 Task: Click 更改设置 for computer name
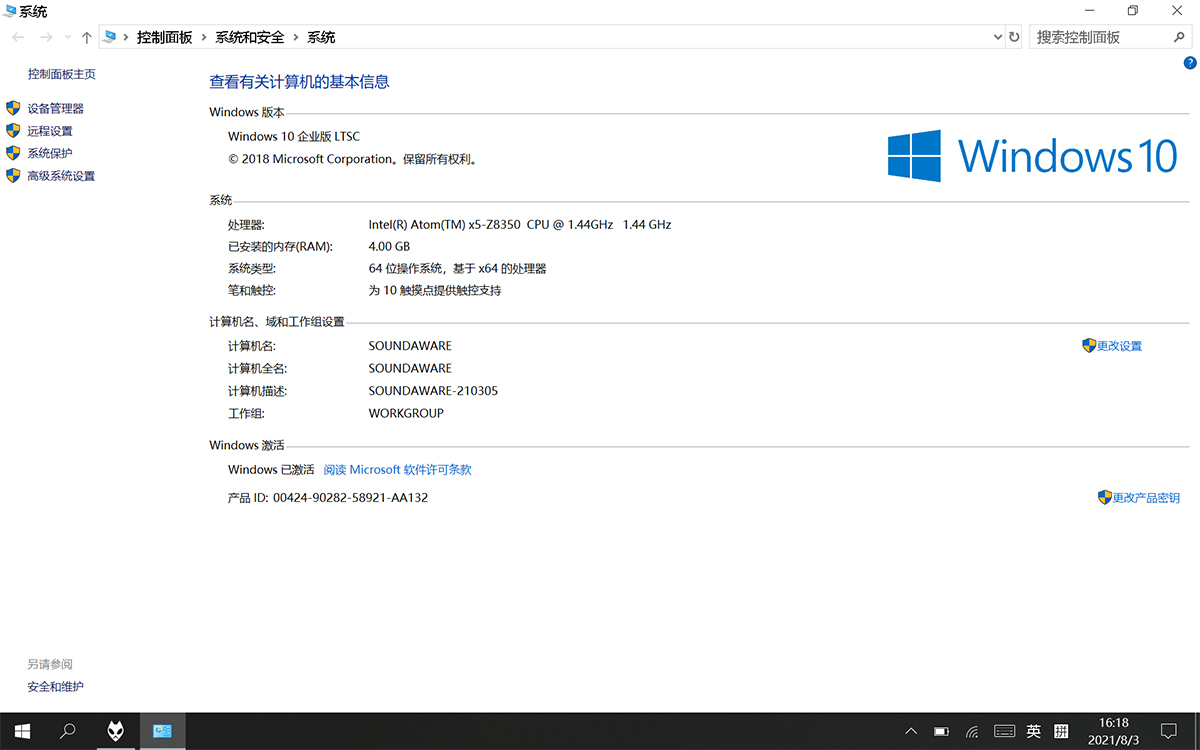tap(1119, 346)
